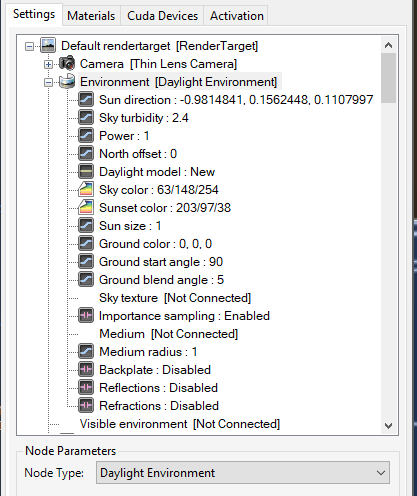Image resolution: width=417 pixels, height=496 pixels.
Task: Click the RenderTarget picture icon
Action: (x=48, y=45)
